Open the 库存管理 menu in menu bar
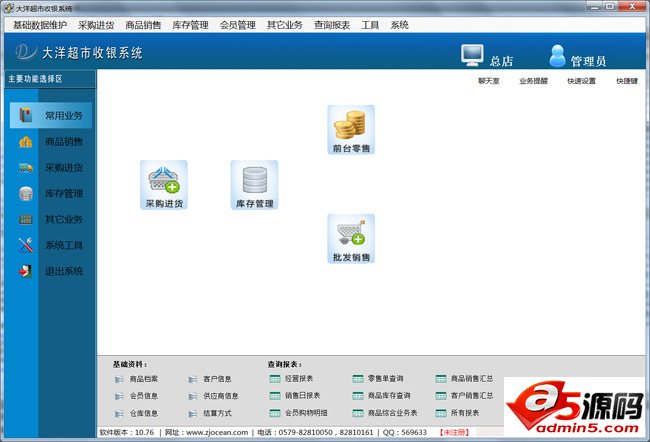The width and height of the screenshot is (650, 442). click(x=190, y=25)
